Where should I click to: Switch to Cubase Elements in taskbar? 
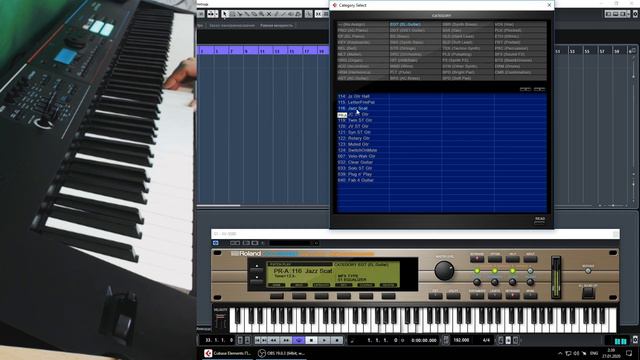(x=228, y=353)
